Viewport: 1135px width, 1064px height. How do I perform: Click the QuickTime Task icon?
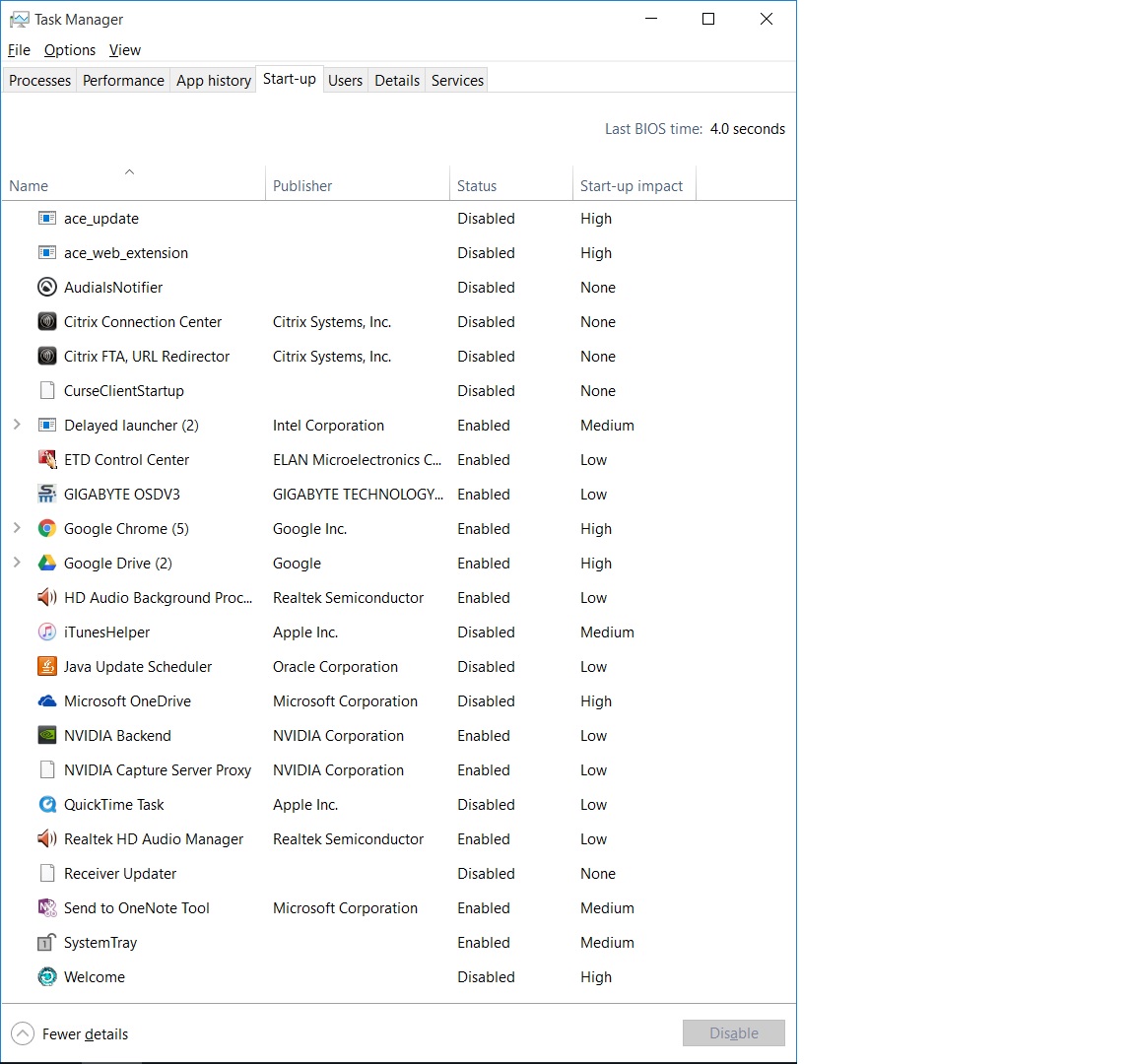pyautogui.click(x=47, y=805)
